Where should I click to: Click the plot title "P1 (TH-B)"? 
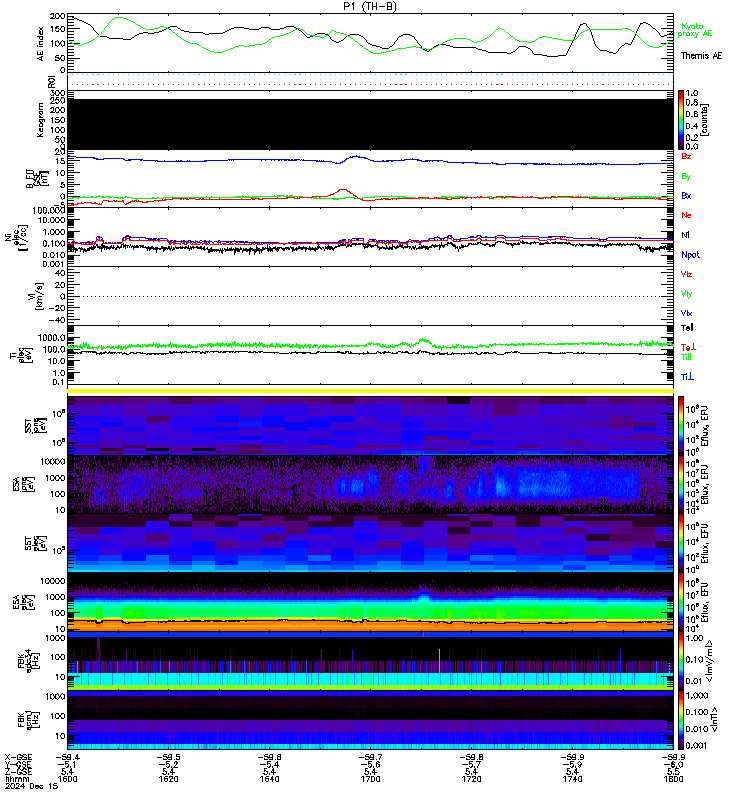pyautogui.click(x=369, y=6)
